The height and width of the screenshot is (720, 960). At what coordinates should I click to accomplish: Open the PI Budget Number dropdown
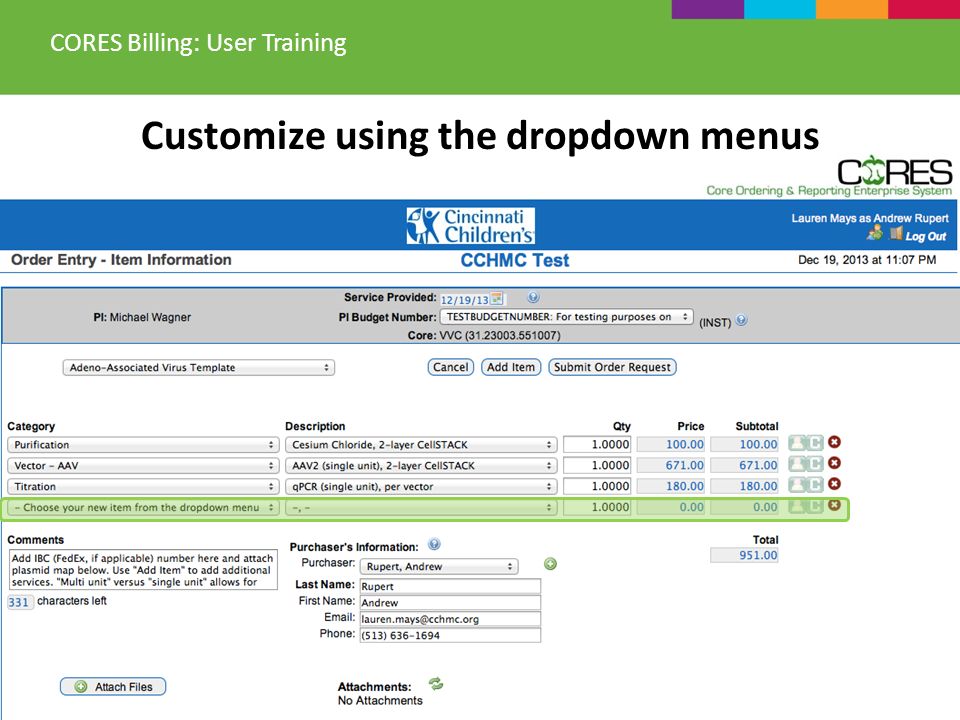click(566, 317)
